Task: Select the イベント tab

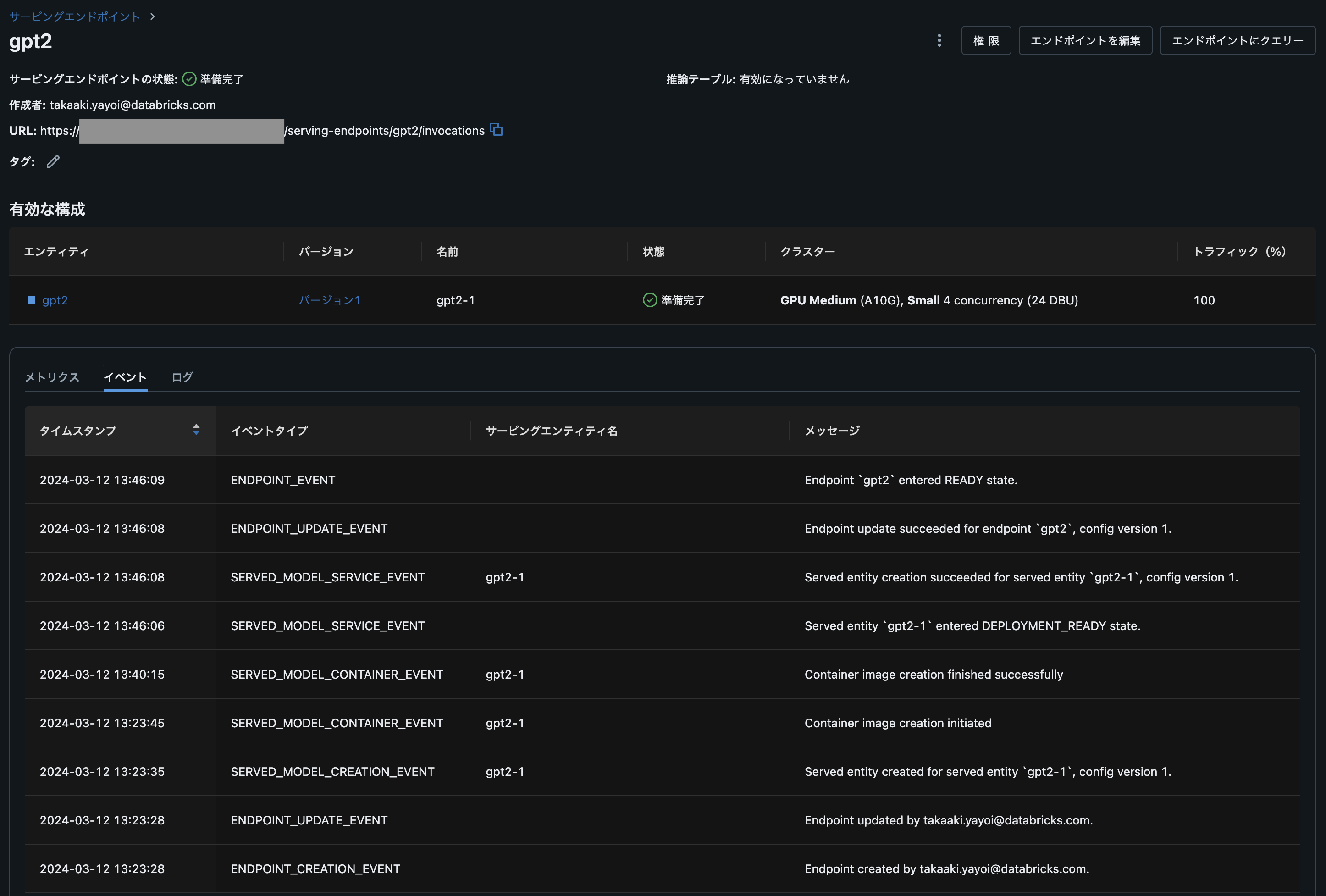Action: pos(125,377)
